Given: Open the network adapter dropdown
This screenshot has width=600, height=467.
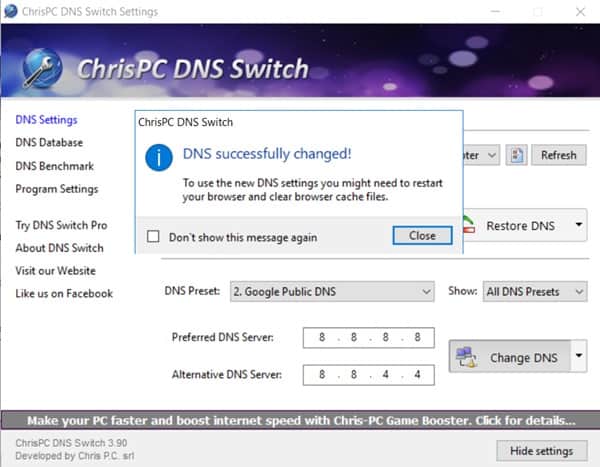Looking at the screenshot, I should point(481,155).
